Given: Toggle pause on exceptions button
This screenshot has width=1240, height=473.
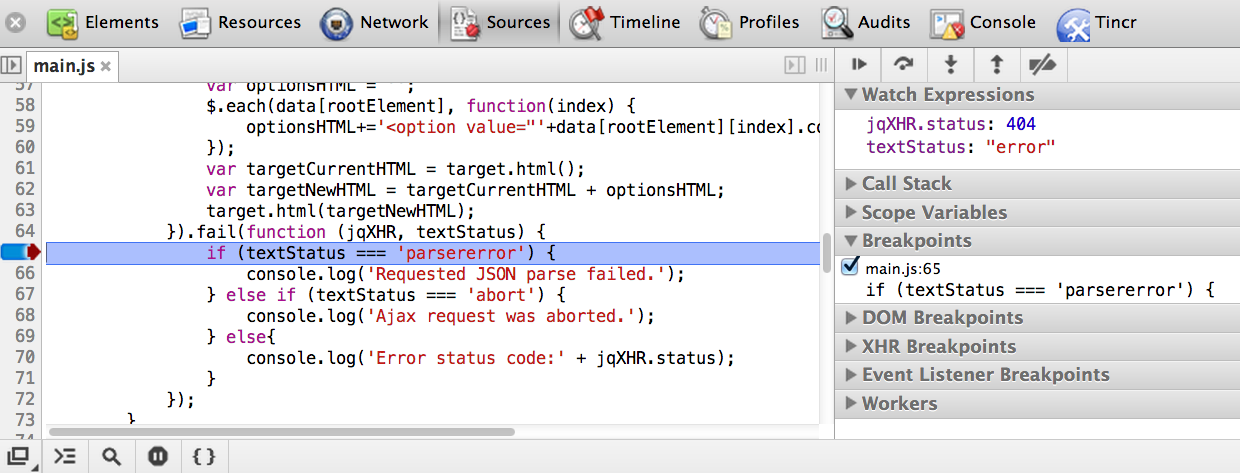Looking at the screenshot, I should [x=157, y=456].
